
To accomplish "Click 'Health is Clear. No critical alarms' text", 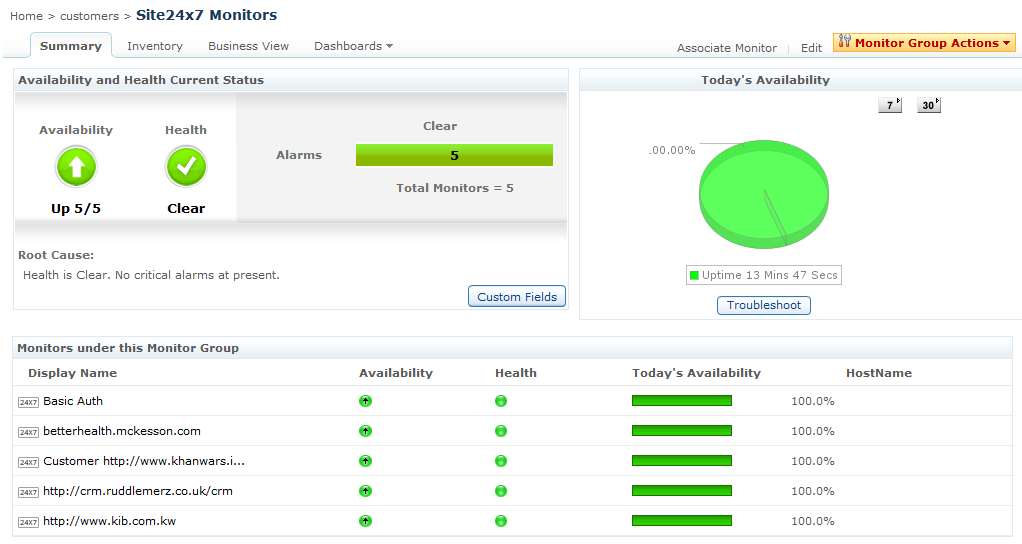I will tap(151, 275).
